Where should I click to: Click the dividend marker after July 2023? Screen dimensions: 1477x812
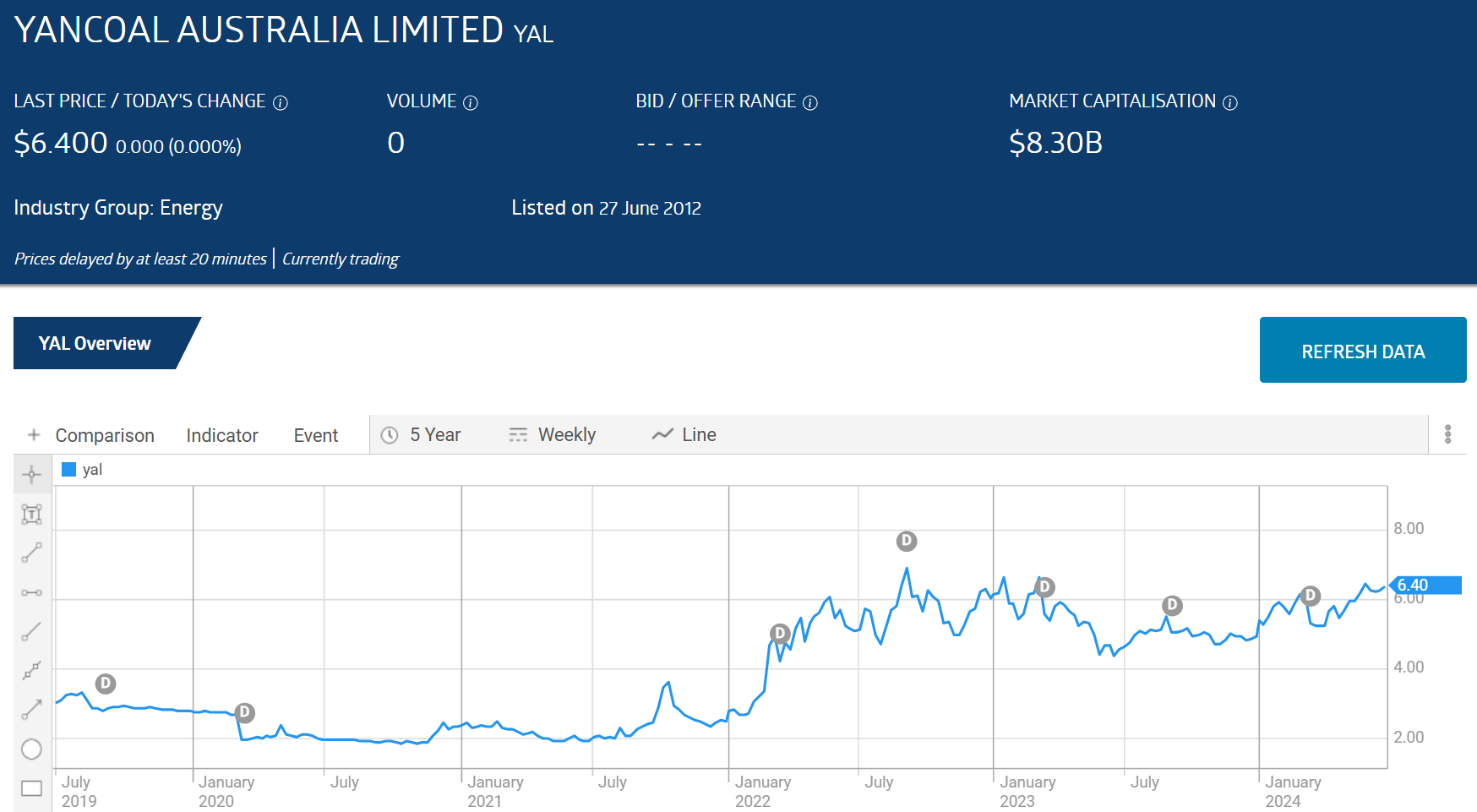(x=1172, y=605)
